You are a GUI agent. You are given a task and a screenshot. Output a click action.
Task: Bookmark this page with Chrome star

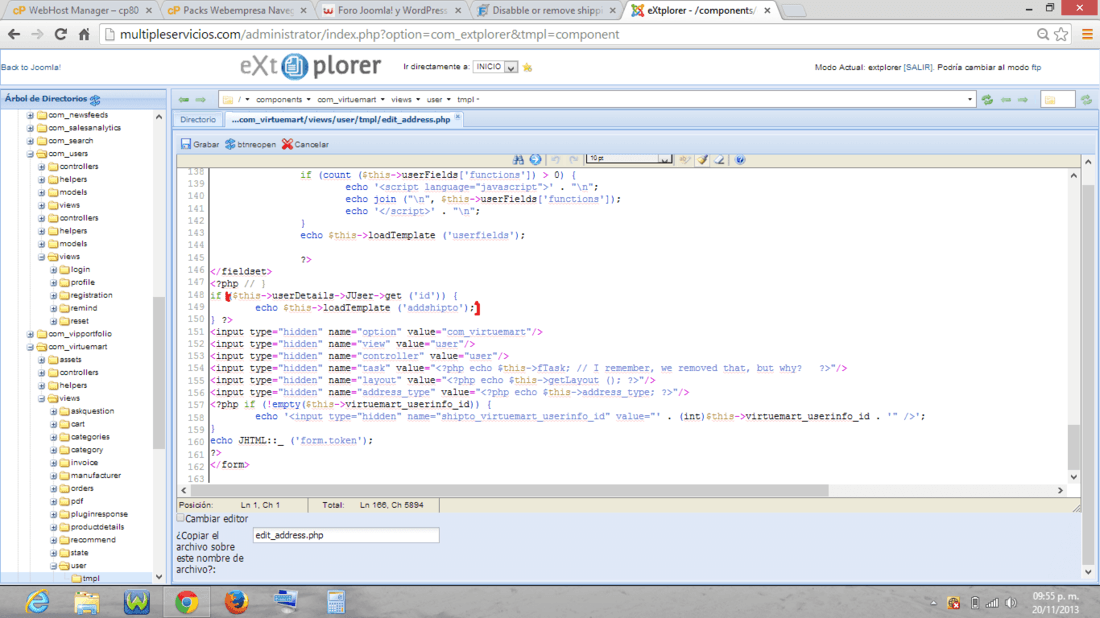point(1061,34)
